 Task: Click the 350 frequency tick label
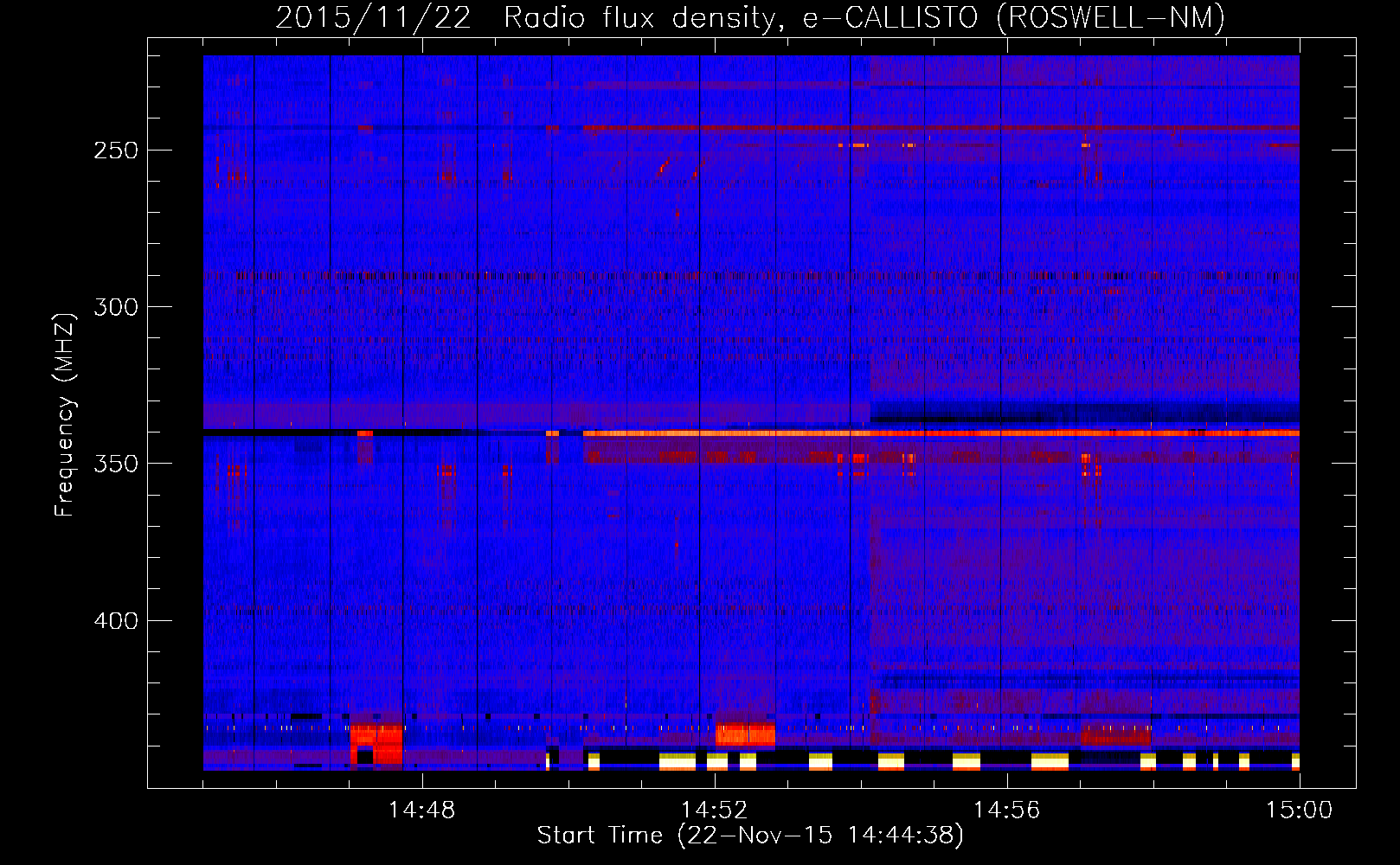tap(117, 464)
